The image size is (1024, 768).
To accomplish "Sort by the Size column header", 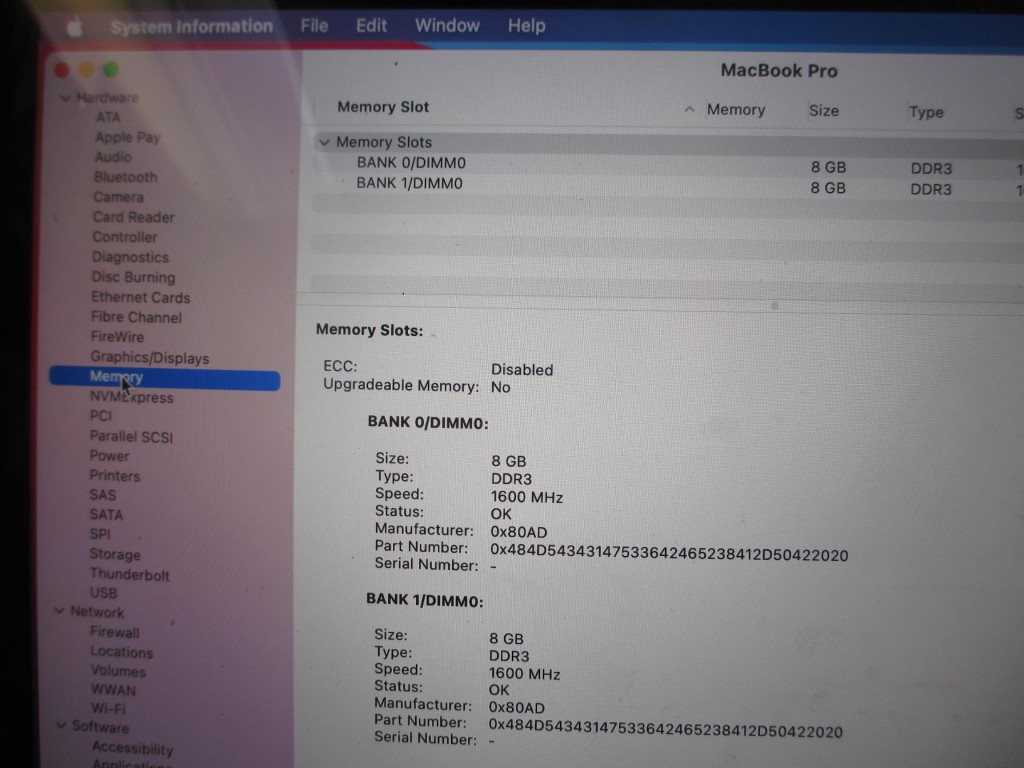I will pyautogui.click(x=824, y=111).
